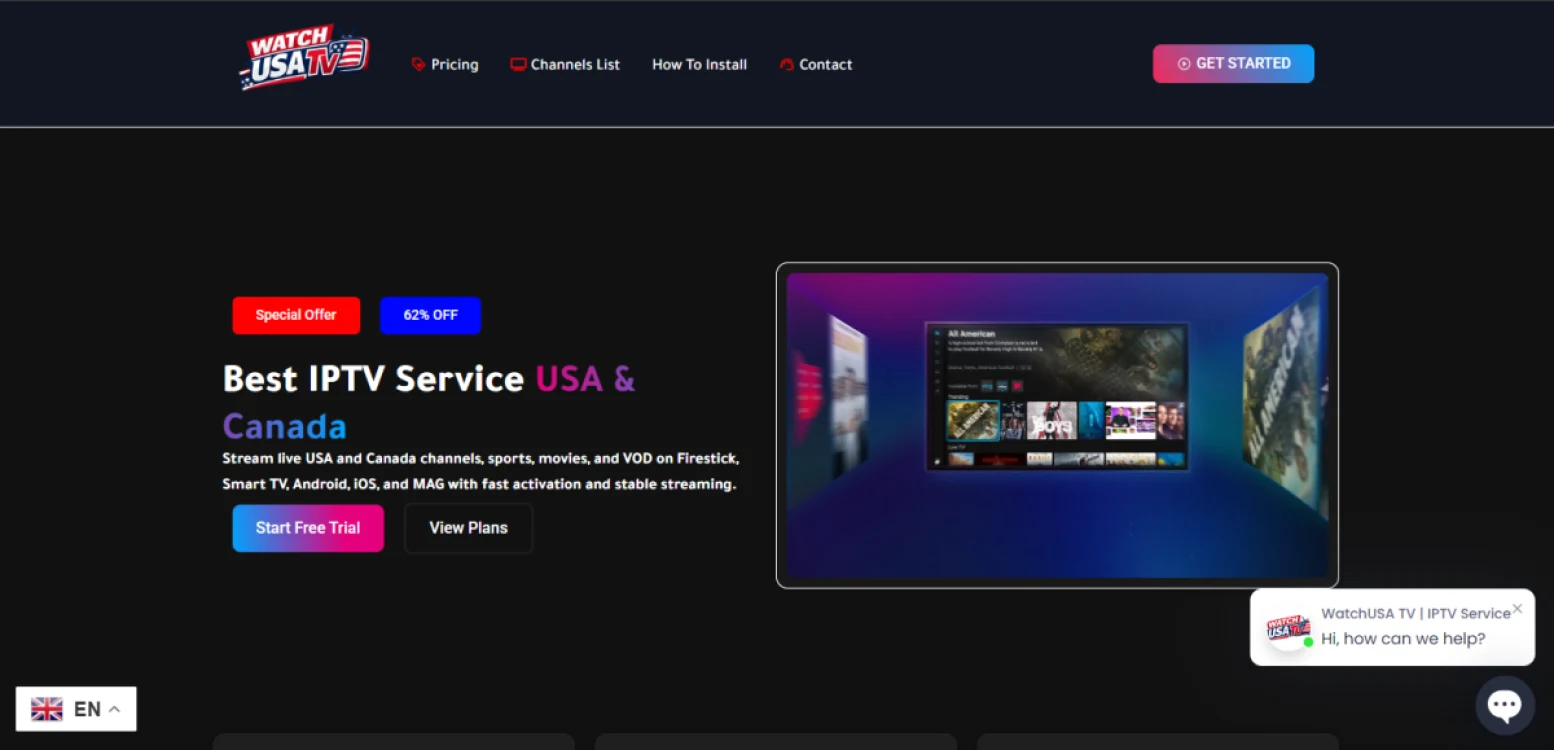Click the Start Free Trial button
Screen dimensions: 1554x750
(308, 528)
